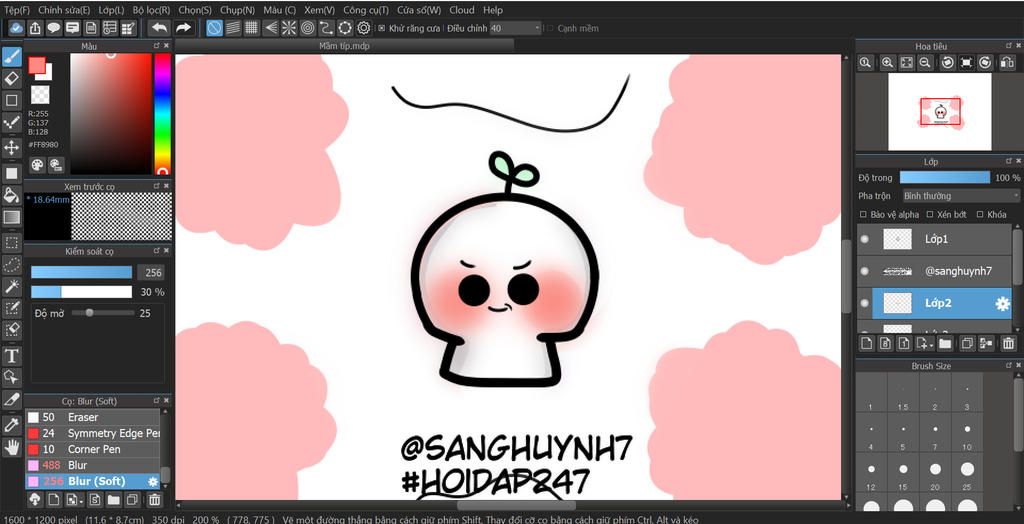The width and height of the screenshot is (1024, 524).
Task: Hide the Lớp2 layer
Action: coord(865,303)
